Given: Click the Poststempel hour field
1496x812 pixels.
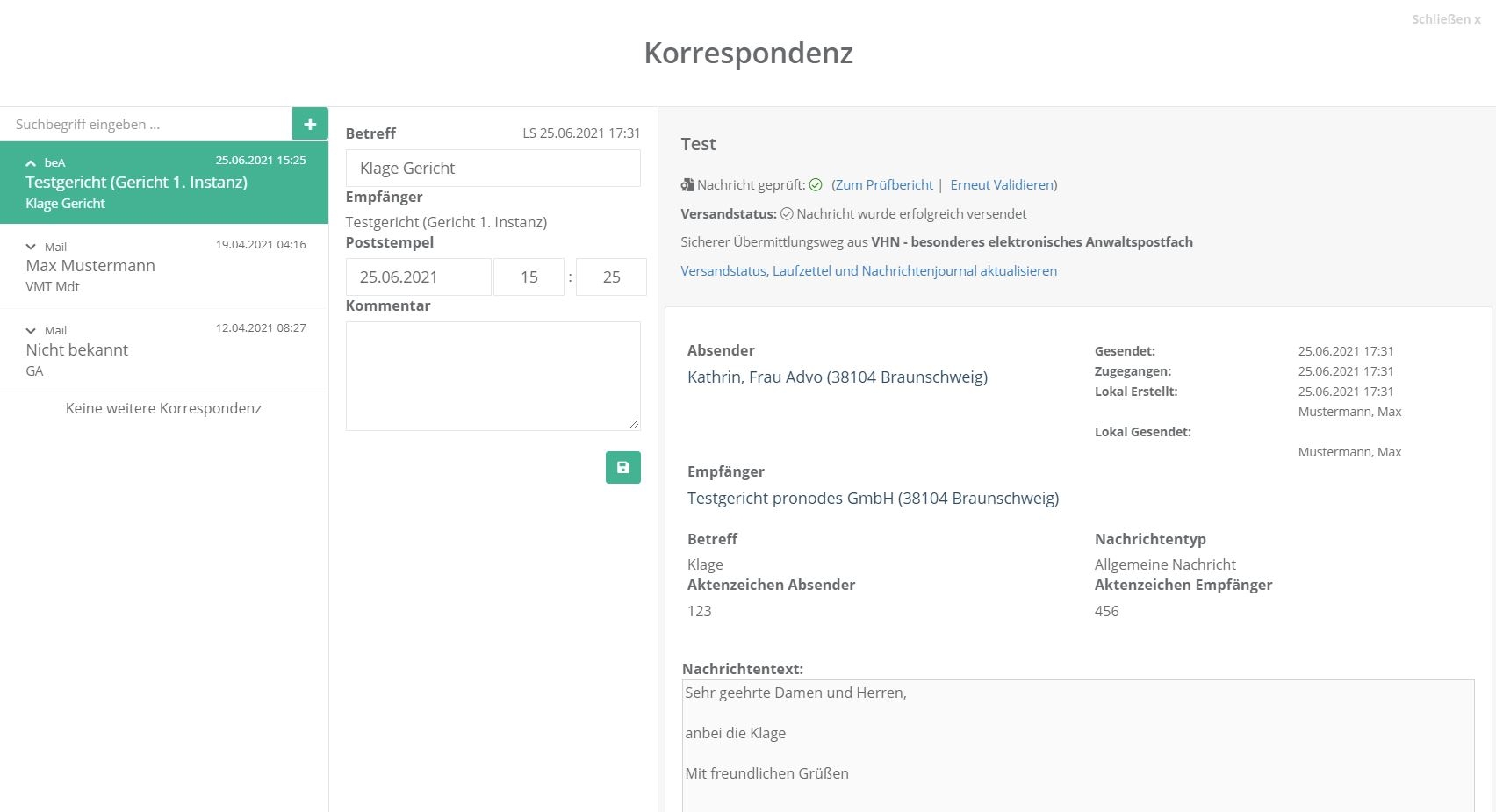Looking at the screenshot, I should (529, 277).
